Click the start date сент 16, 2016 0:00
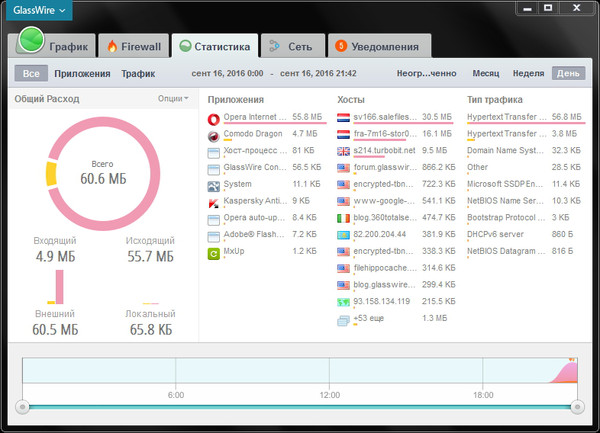 (227, 73)
